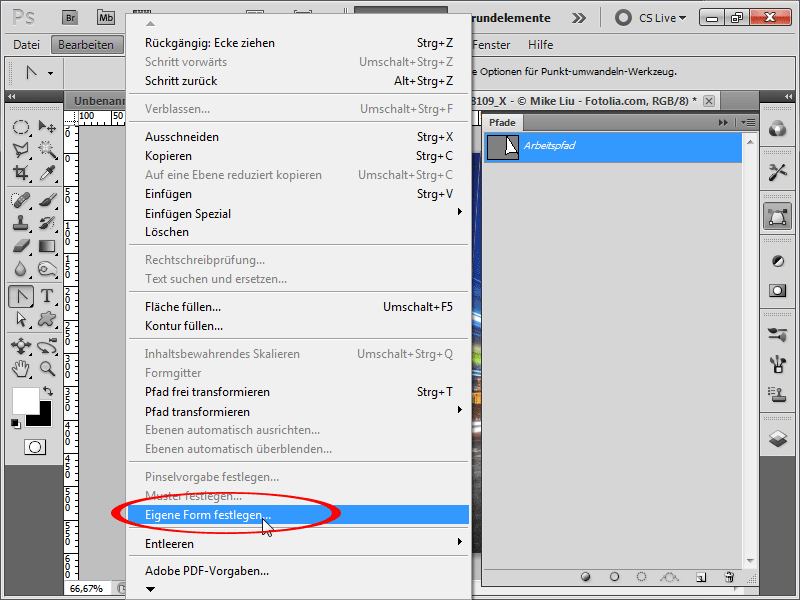
Task: Select the Path Selection arrow tool
Action: (x=20, y=319)
